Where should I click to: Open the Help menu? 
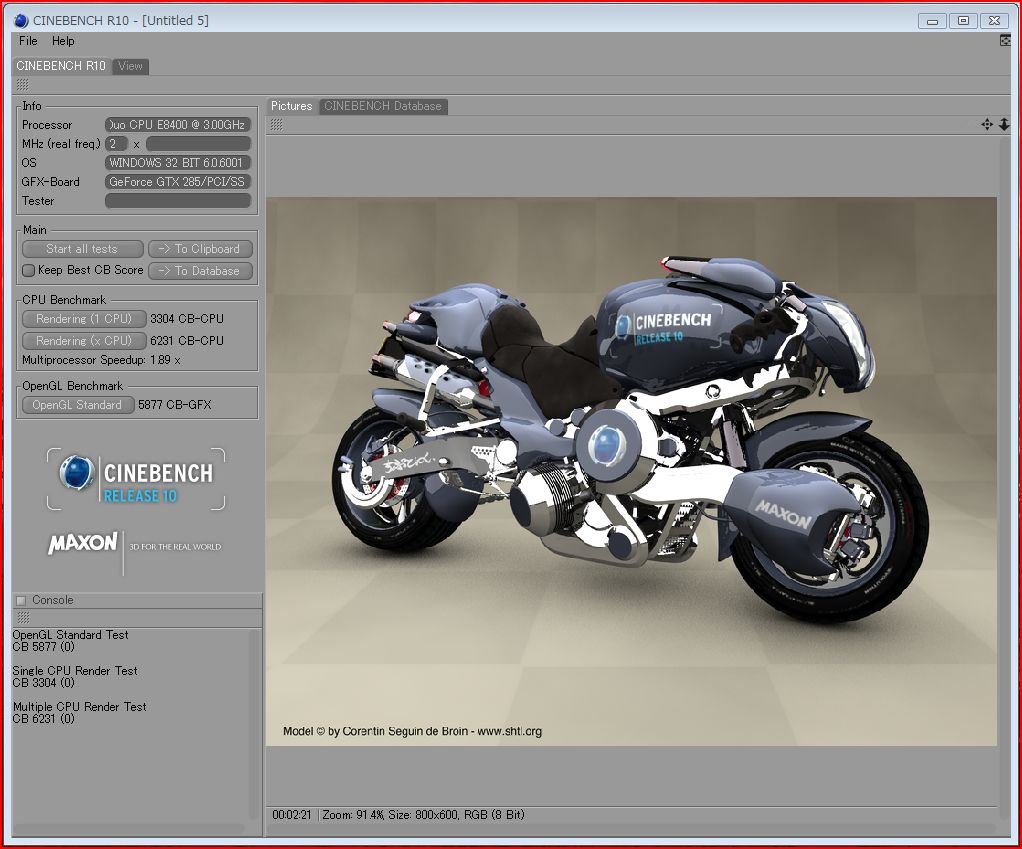coord(63,41)
